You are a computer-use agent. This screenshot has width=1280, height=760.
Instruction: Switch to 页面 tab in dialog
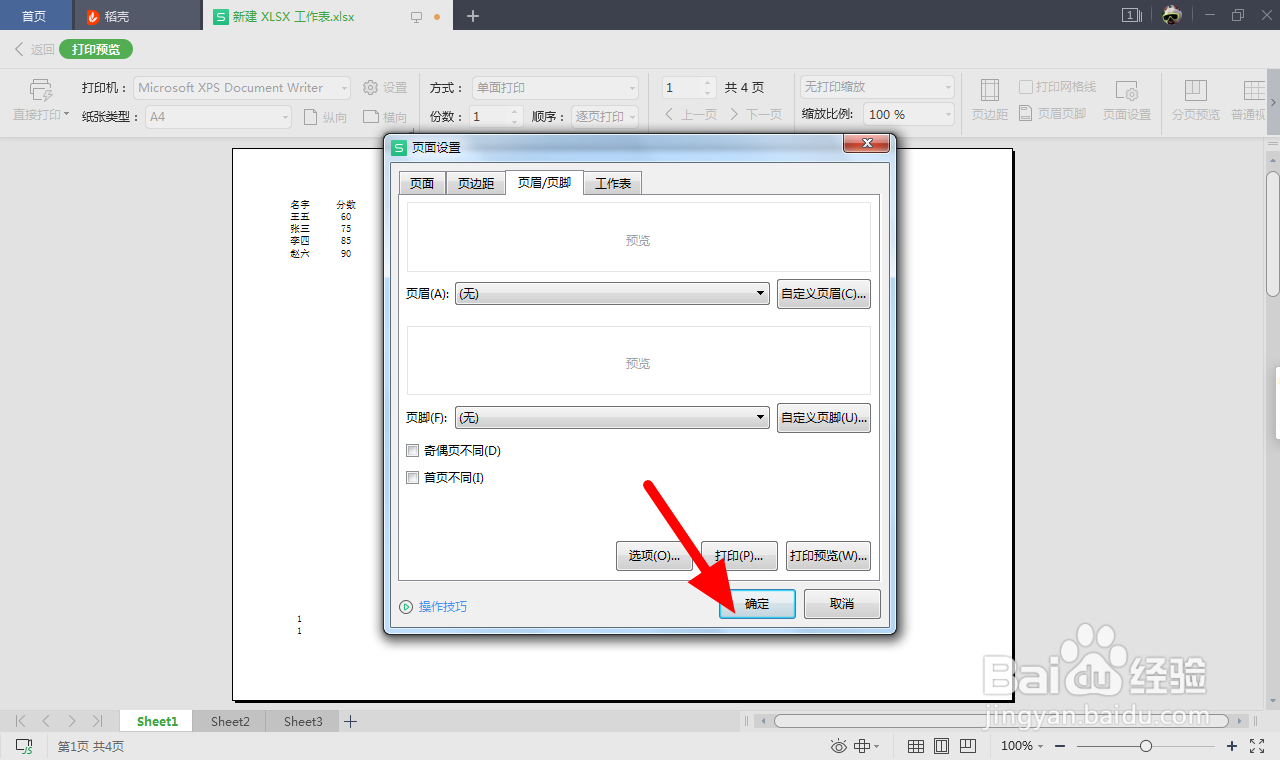tap(422, 184)
